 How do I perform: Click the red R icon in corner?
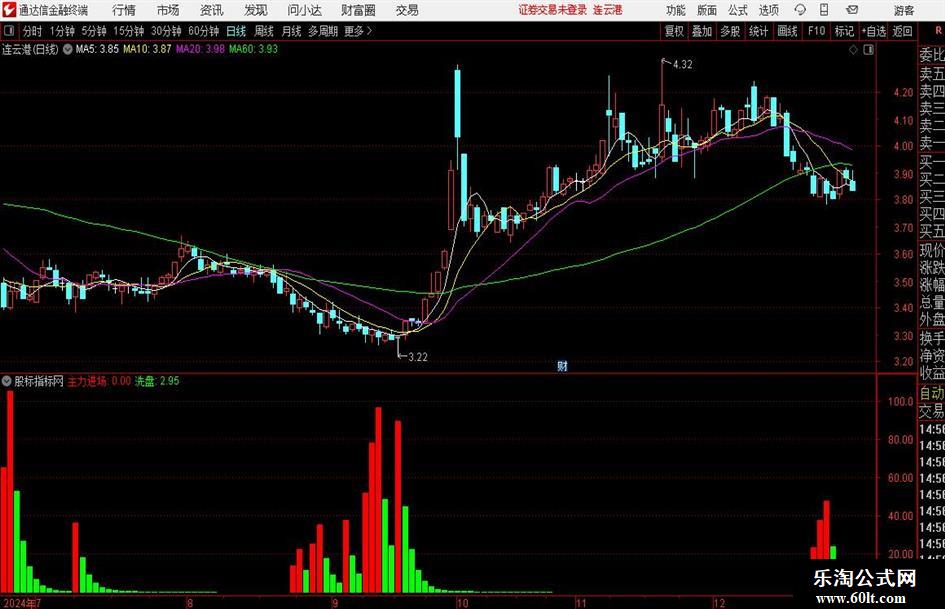click(x=938, y=30)
